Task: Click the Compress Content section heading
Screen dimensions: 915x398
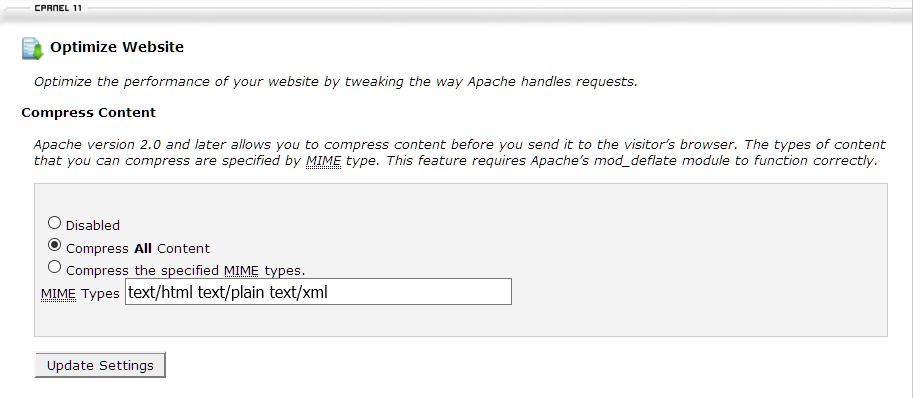Action: (x=89, y=113)
